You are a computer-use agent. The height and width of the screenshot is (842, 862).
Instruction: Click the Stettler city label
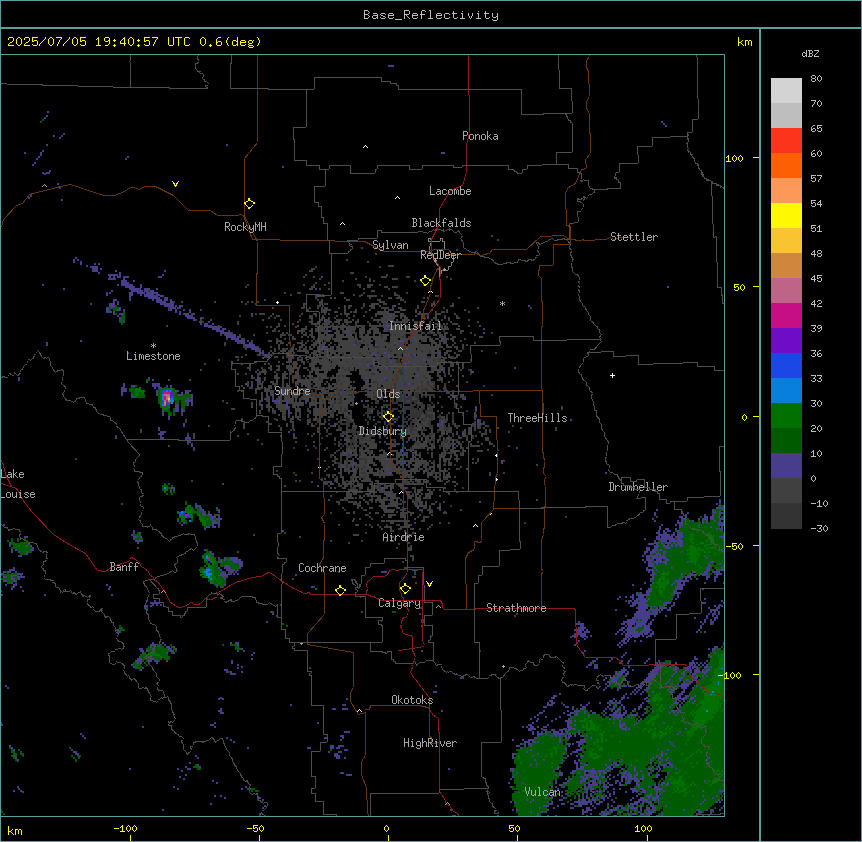(x=634, y=237)
